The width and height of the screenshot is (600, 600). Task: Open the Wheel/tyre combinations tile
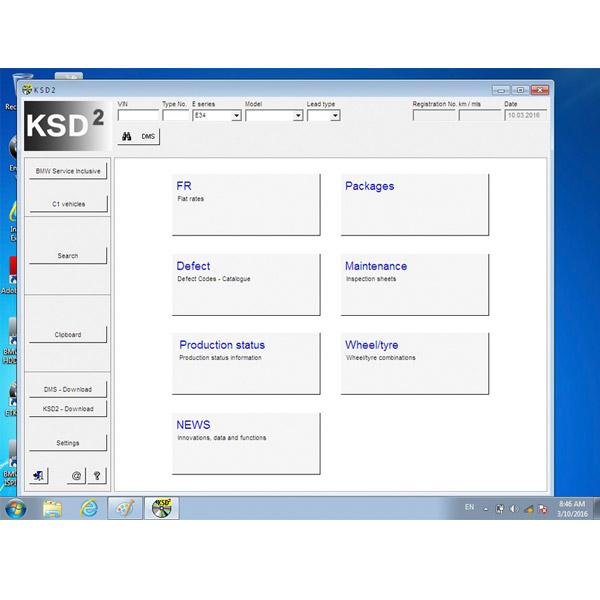tap(415, 363)
